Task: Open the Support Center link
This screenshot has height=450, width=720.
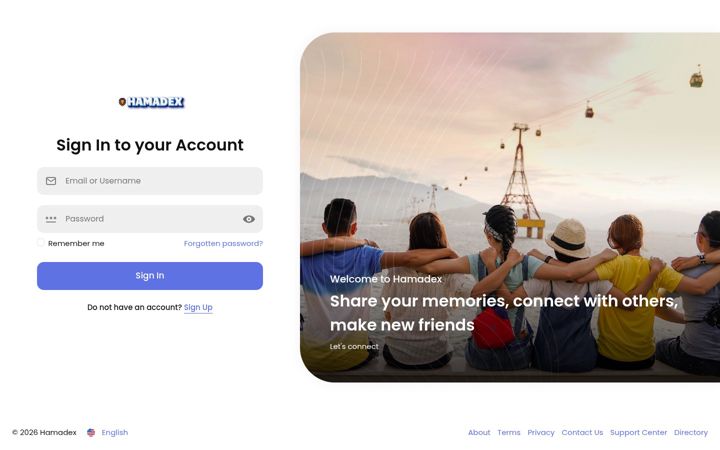Action: click(638, 433)
